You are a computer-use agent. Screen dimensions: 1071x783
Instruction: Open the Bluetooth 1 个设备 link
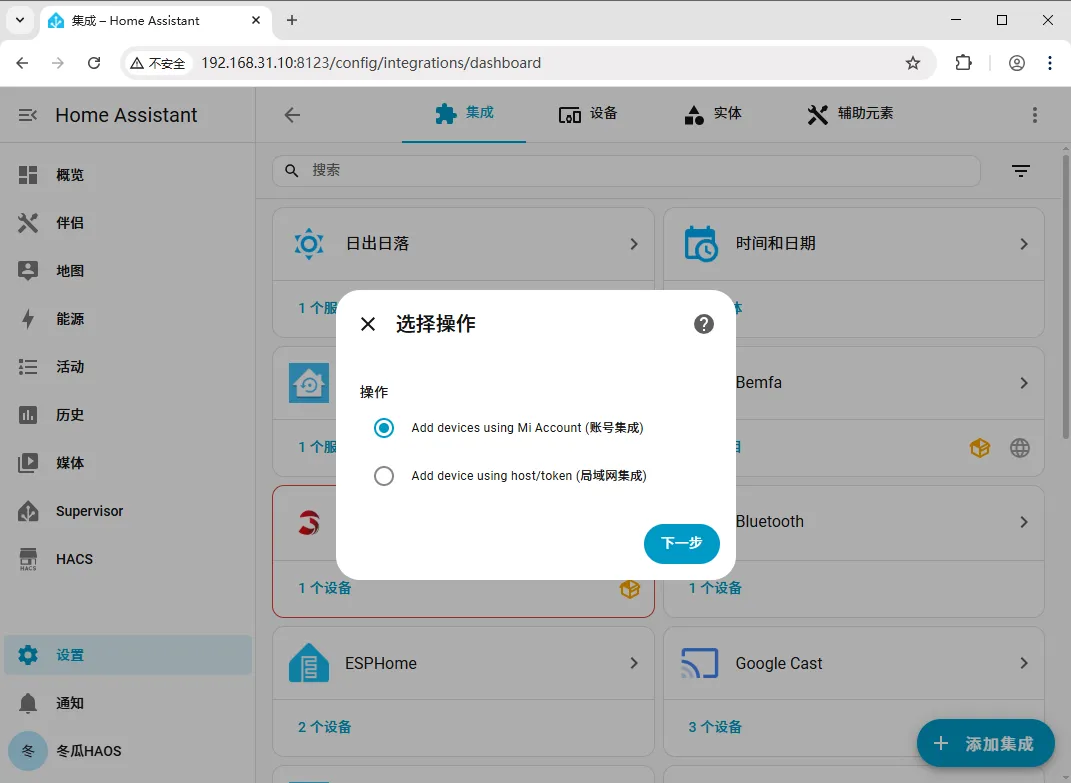click(x=714, y=588)
